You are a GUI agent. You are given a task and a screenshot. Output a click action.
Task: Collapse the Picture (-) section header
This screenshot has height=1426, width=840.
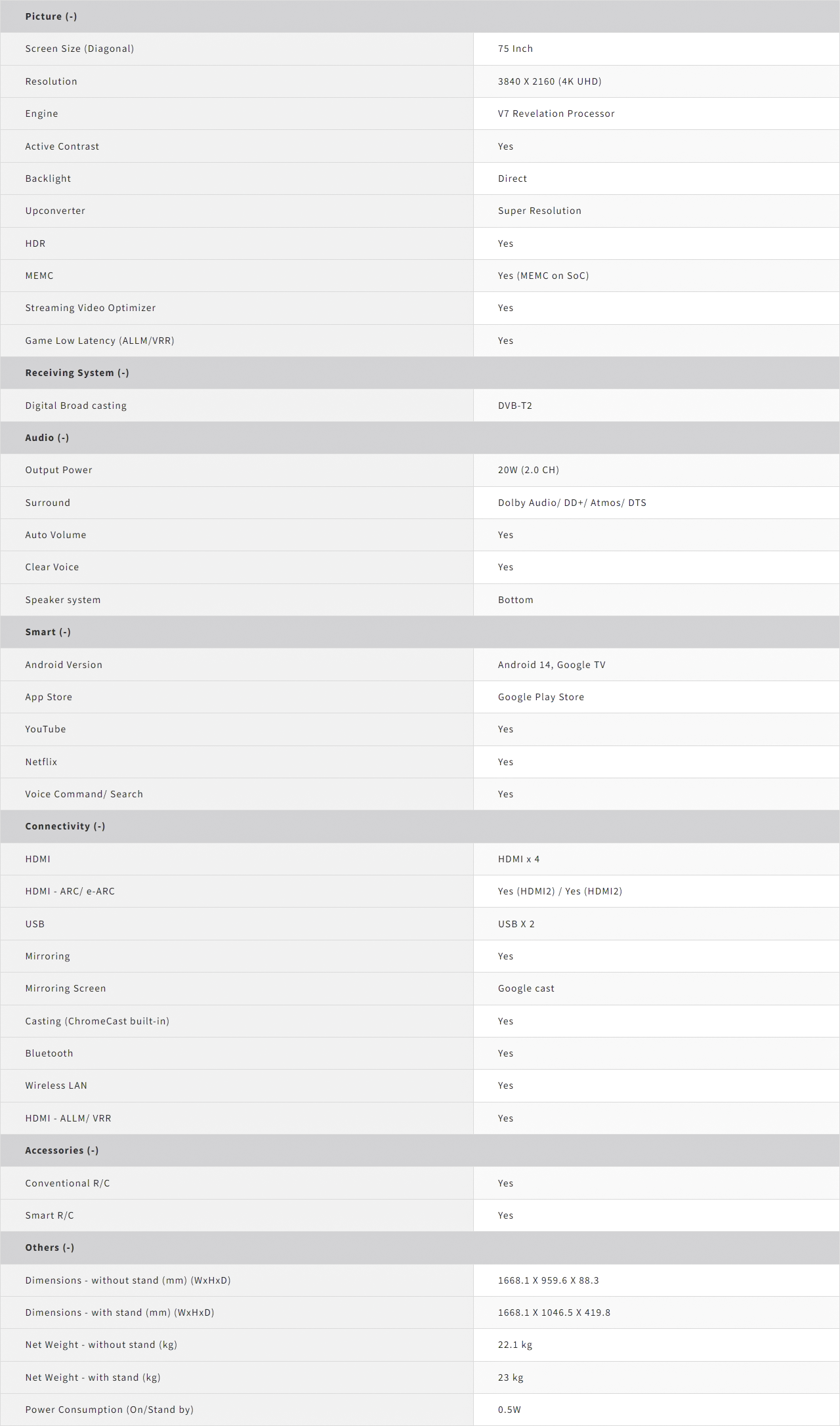(51, 16)
